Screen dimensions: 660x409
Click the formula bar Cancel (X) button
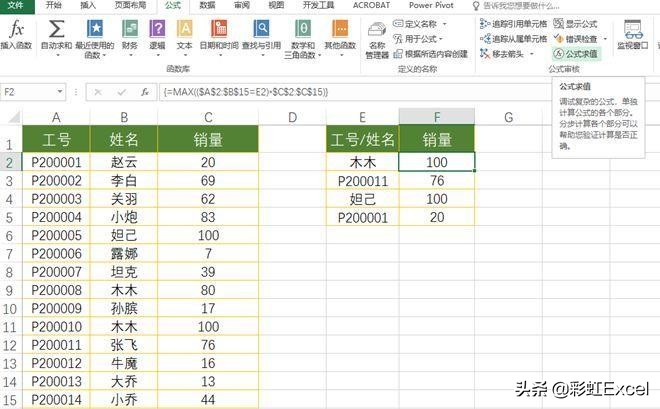tap(98, 92)
